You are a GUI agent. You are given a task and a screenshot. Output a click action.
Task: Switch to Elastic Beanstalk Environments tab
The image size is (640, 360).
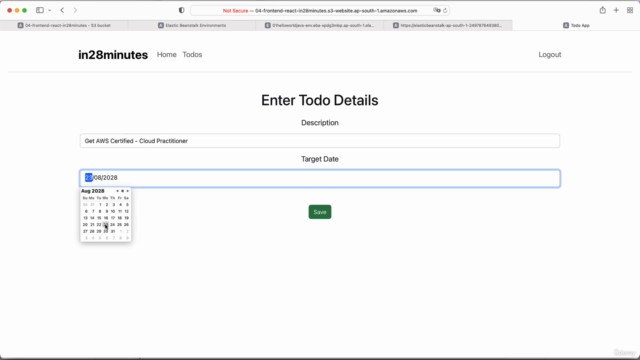coord(192,25)
